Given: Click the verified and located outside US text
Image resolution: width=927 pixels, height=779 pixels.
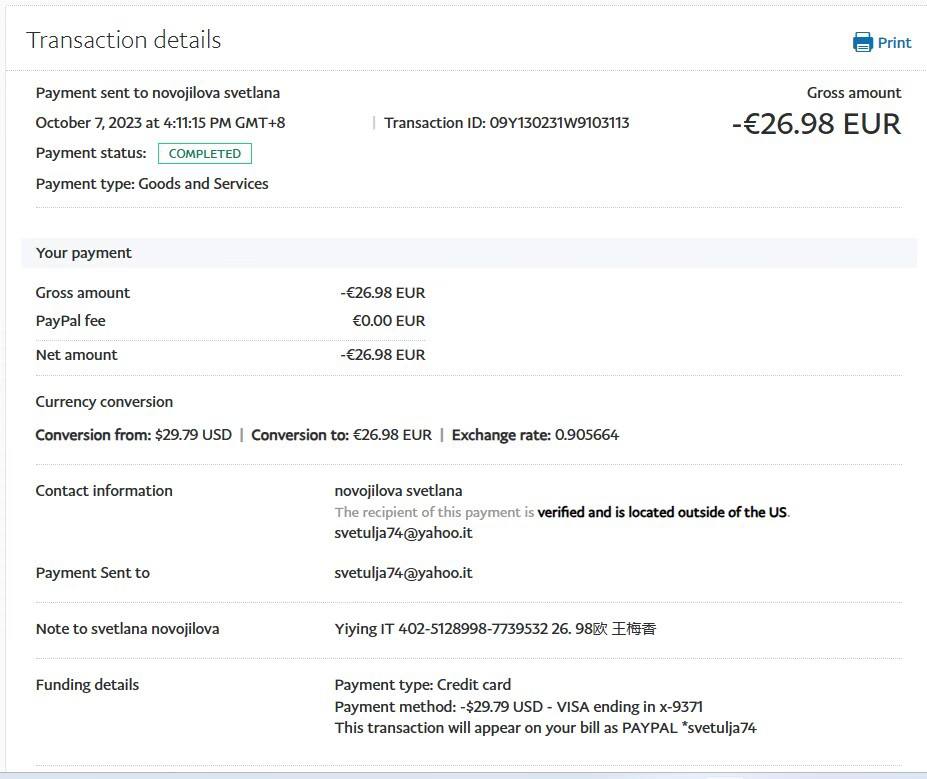Looking at the screenshot, I should point(662,512).
